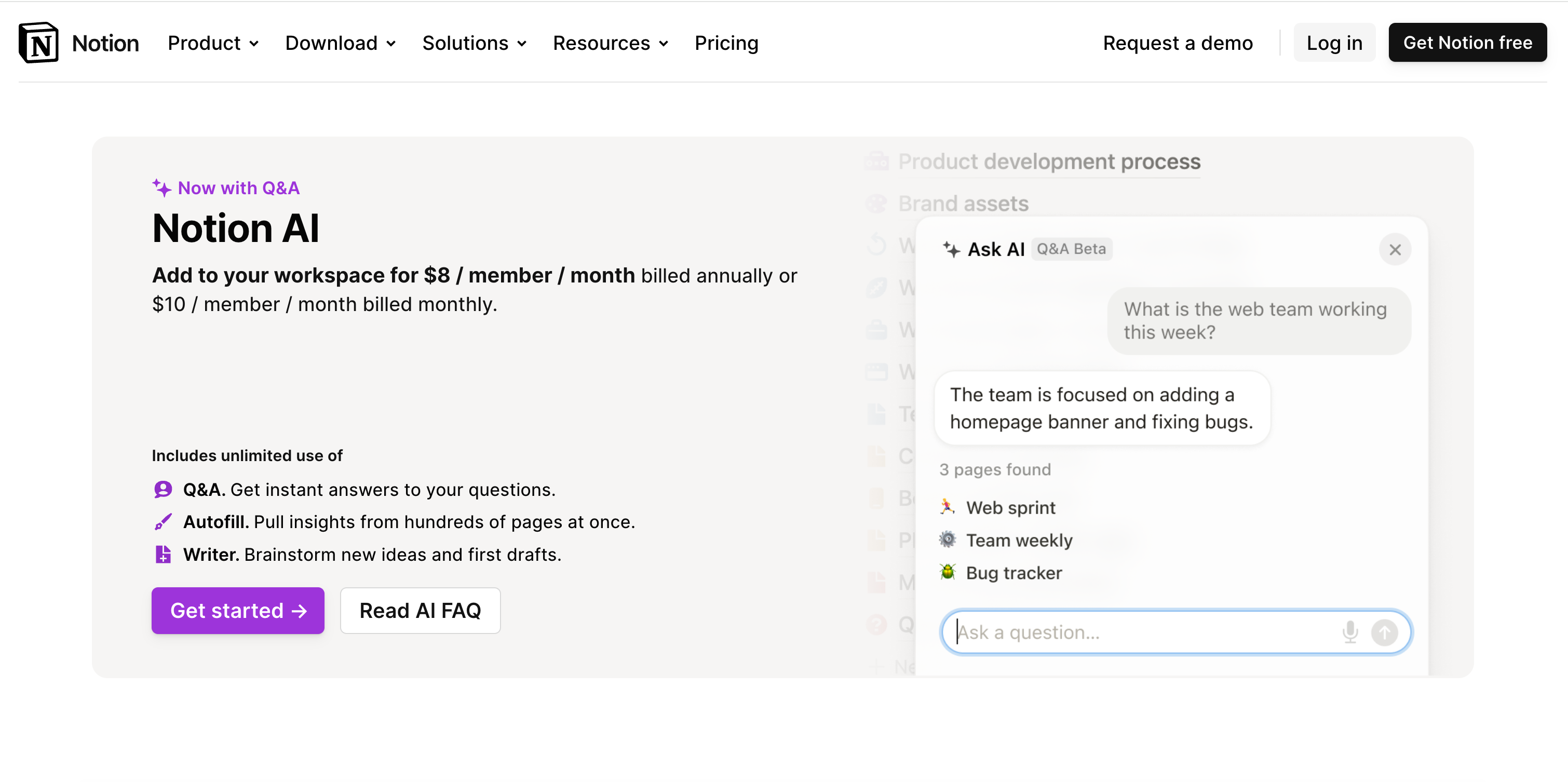Click the Autofill brush icon
Image resolution: width=1568 pixels, height=782 pixels.
(163, 522)
